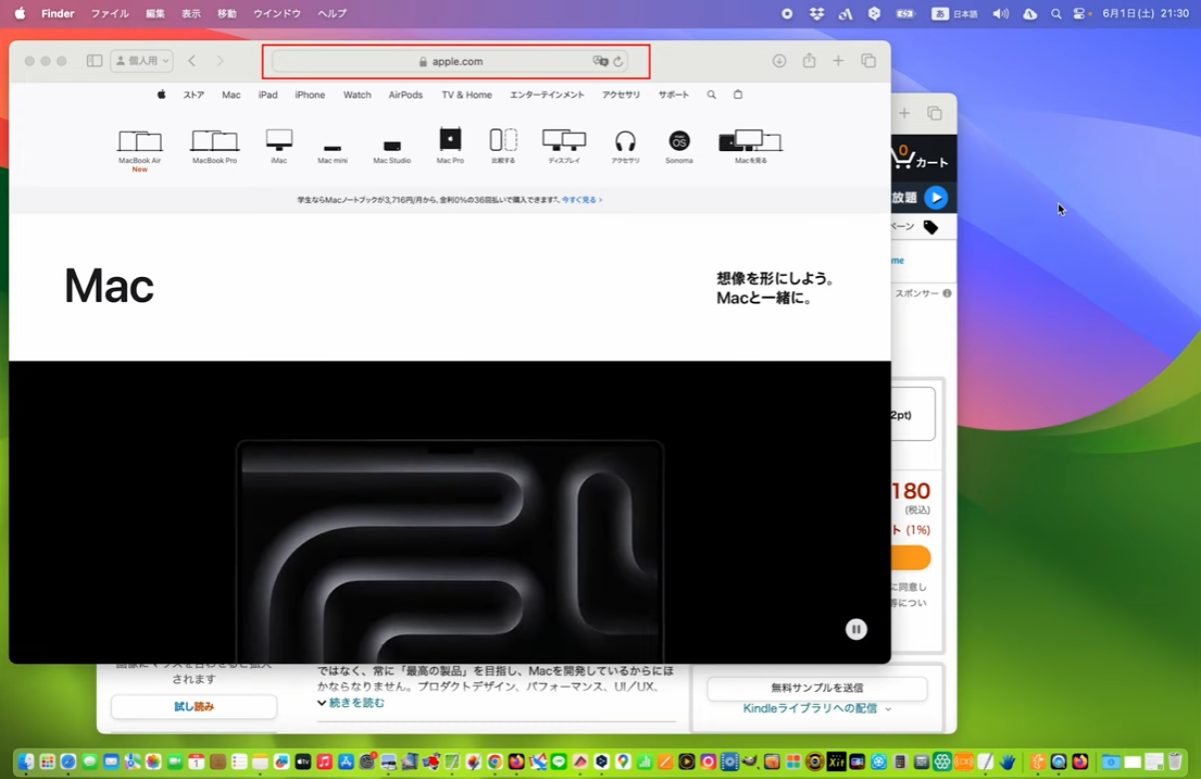Click the 6月1日(土) 21:30 clock

pos(1145,13)
